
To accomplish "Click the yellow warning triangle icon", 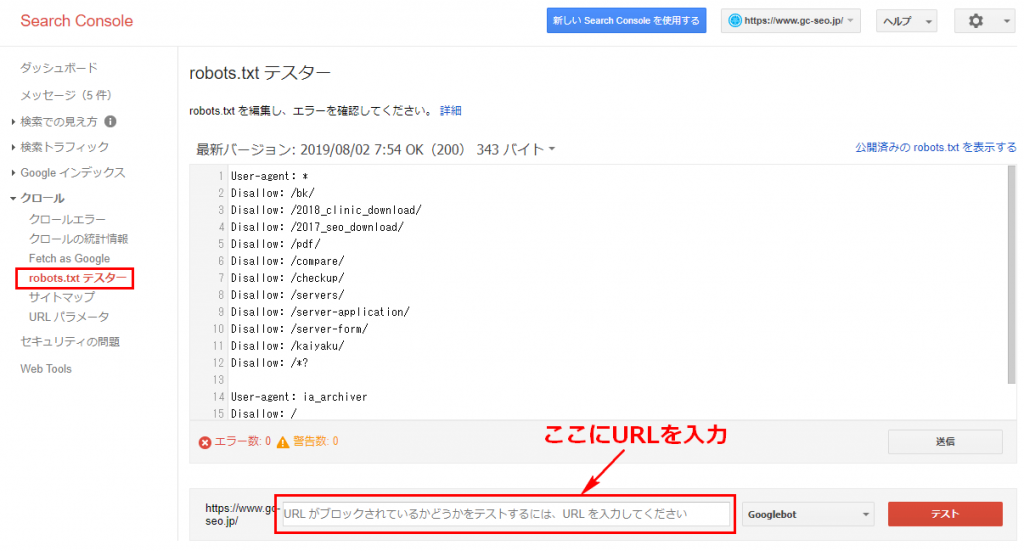I will coord(283,443).
